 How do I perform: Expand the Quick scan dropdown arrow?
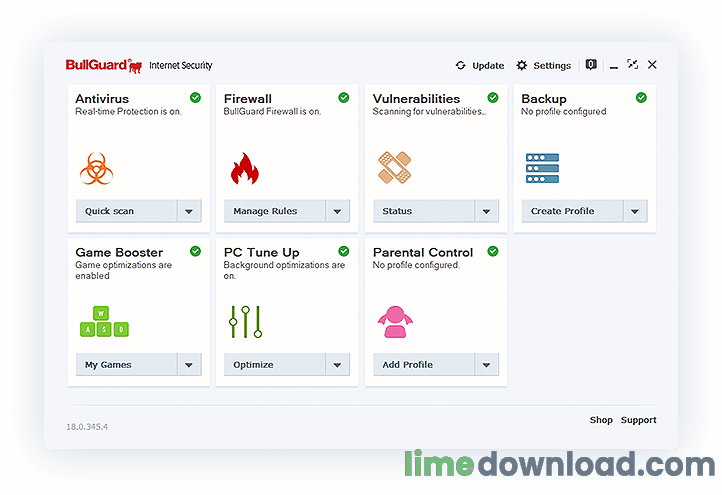tap(190, 211)
